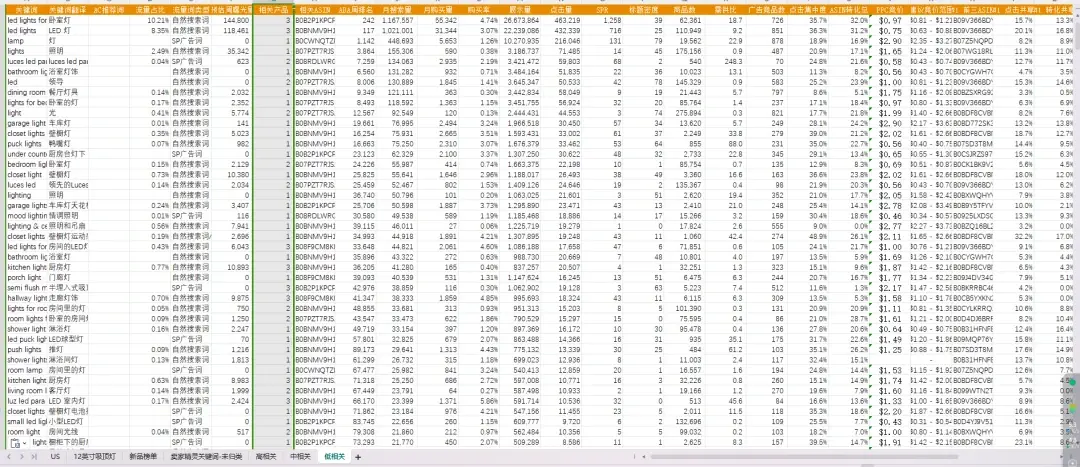Image resolution: width=1080 pixels, height=467 pixels.
Task: Open the 卖家精灵关键词-未归类 sheet tab
Action: point(207,457)
